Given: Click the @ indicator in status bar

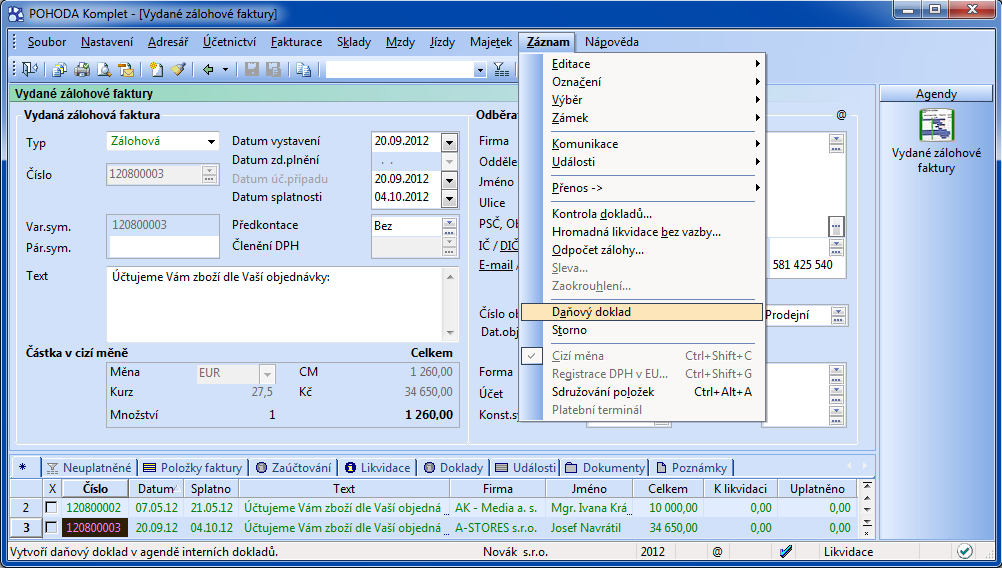Looking at the screenshot, I should [718, 551].
